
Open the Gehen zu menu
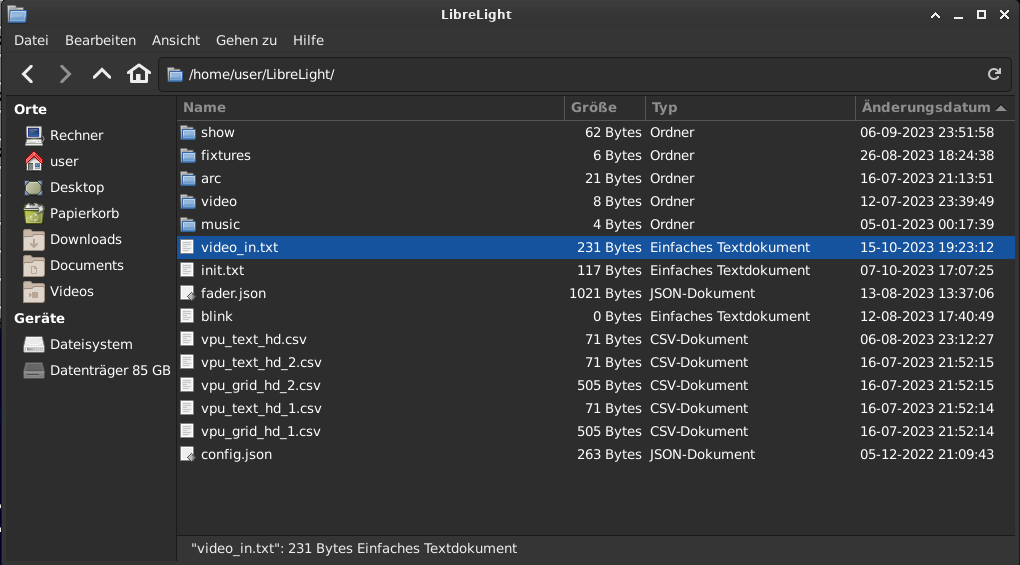pos(246,40)
